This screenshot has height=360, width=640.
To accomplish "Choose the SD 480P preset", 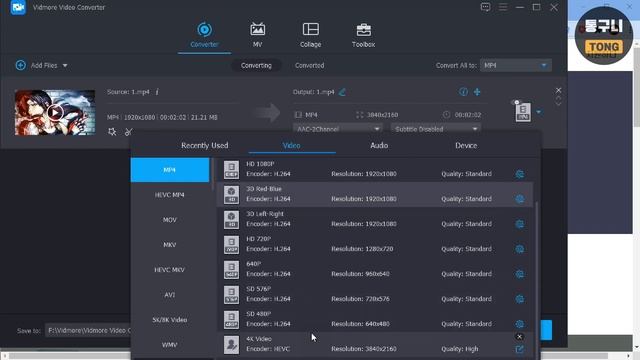I will click(x=375, y=319).
